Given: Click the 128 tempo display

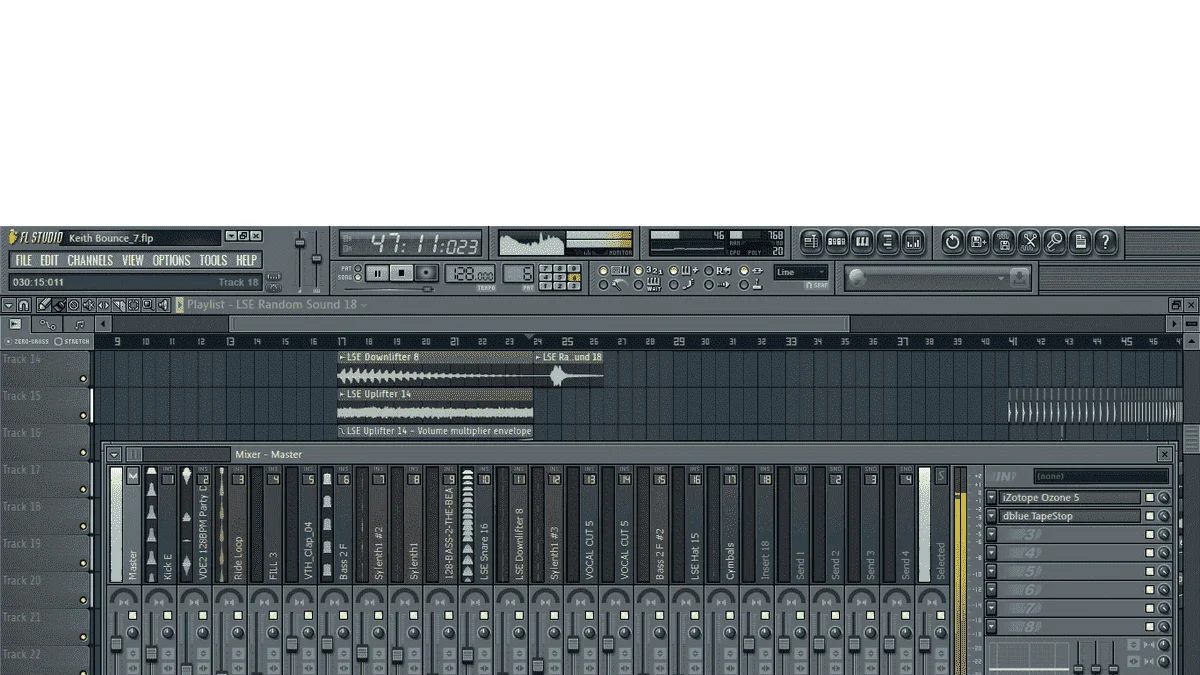Looking at the screenshot, I should 470,274.
